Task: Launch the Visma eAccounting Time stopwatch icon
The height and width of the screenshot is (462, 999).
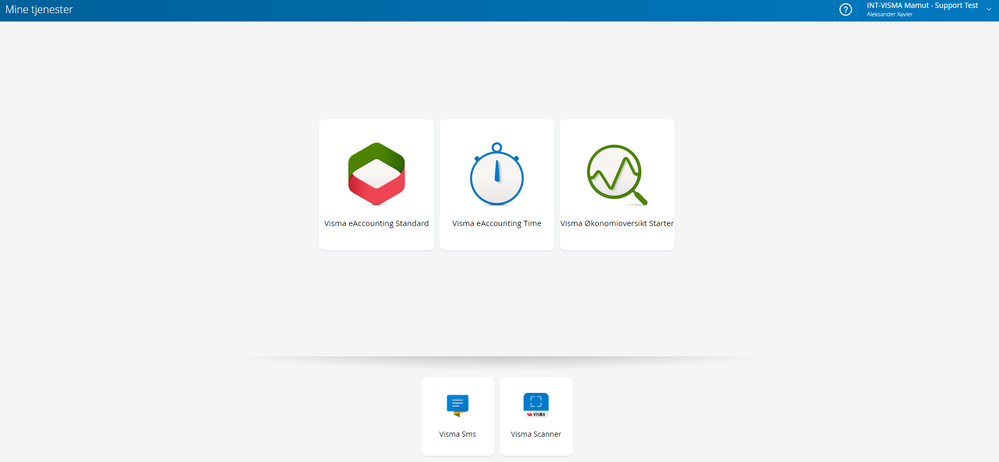Action: click(497, 173)
